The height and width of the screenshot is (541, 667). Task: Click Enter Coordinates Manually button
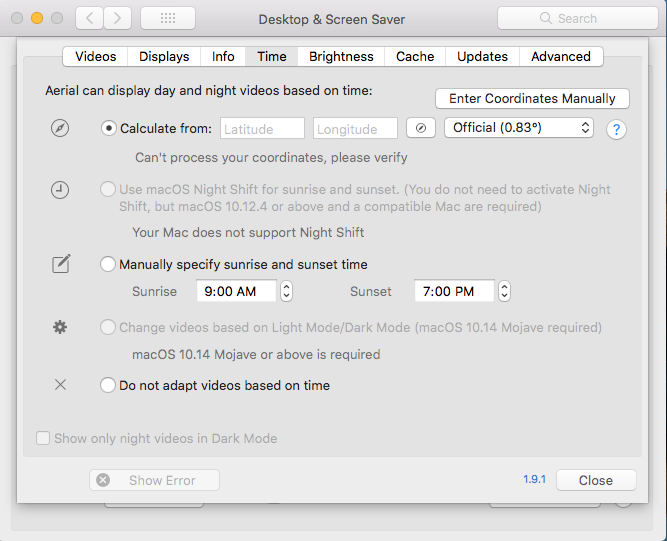tap(532, 99)
